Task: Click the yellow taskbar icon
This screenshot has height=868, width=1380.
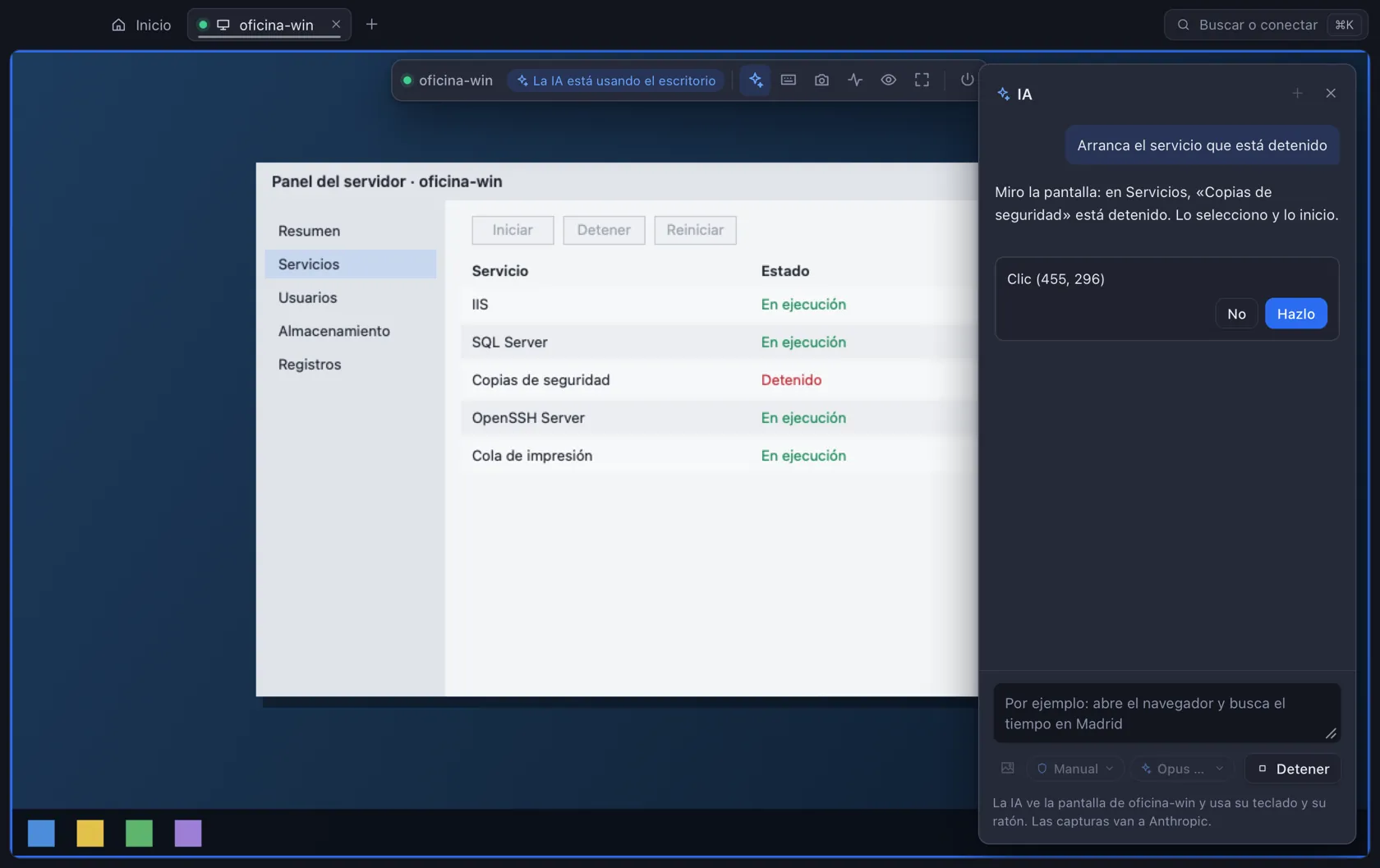Action: [90, 833]
